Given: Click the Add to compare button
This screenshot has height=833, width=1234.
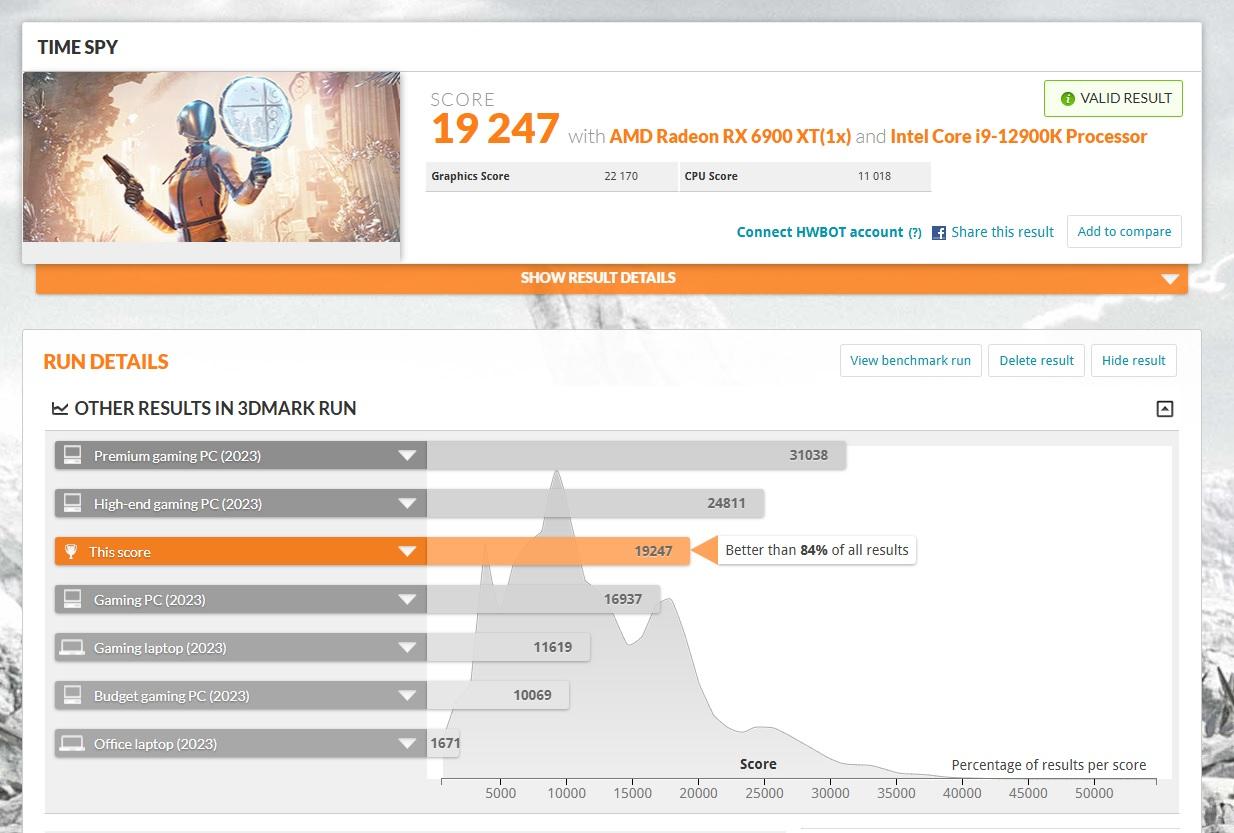Looking at the screenshot, I should pyautogui.click(x=1124, y=231).
